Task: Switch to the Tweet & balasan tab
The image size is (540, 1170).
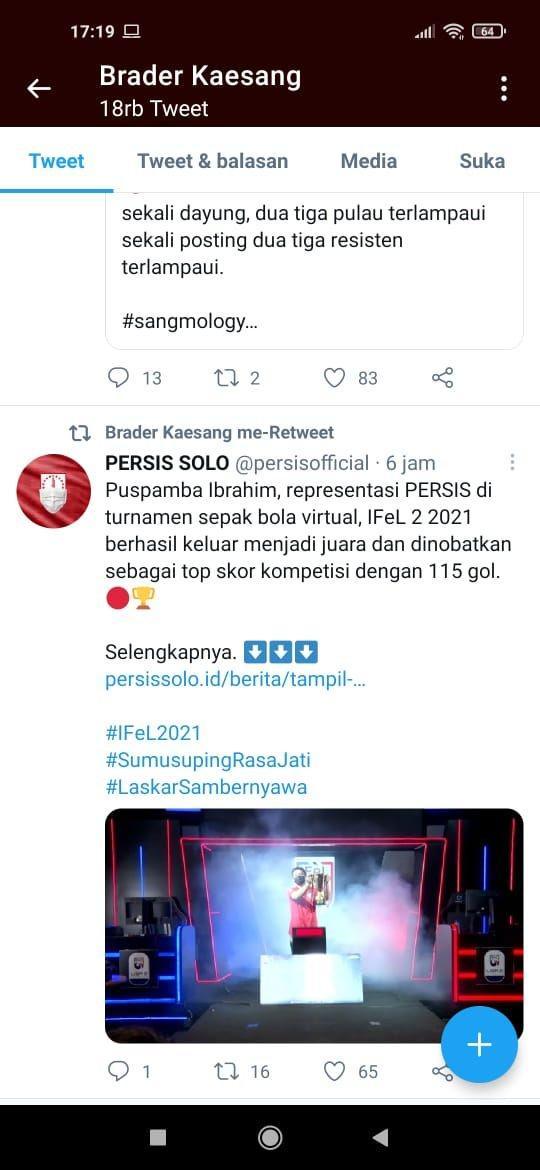Action: (x=213, y=161)
